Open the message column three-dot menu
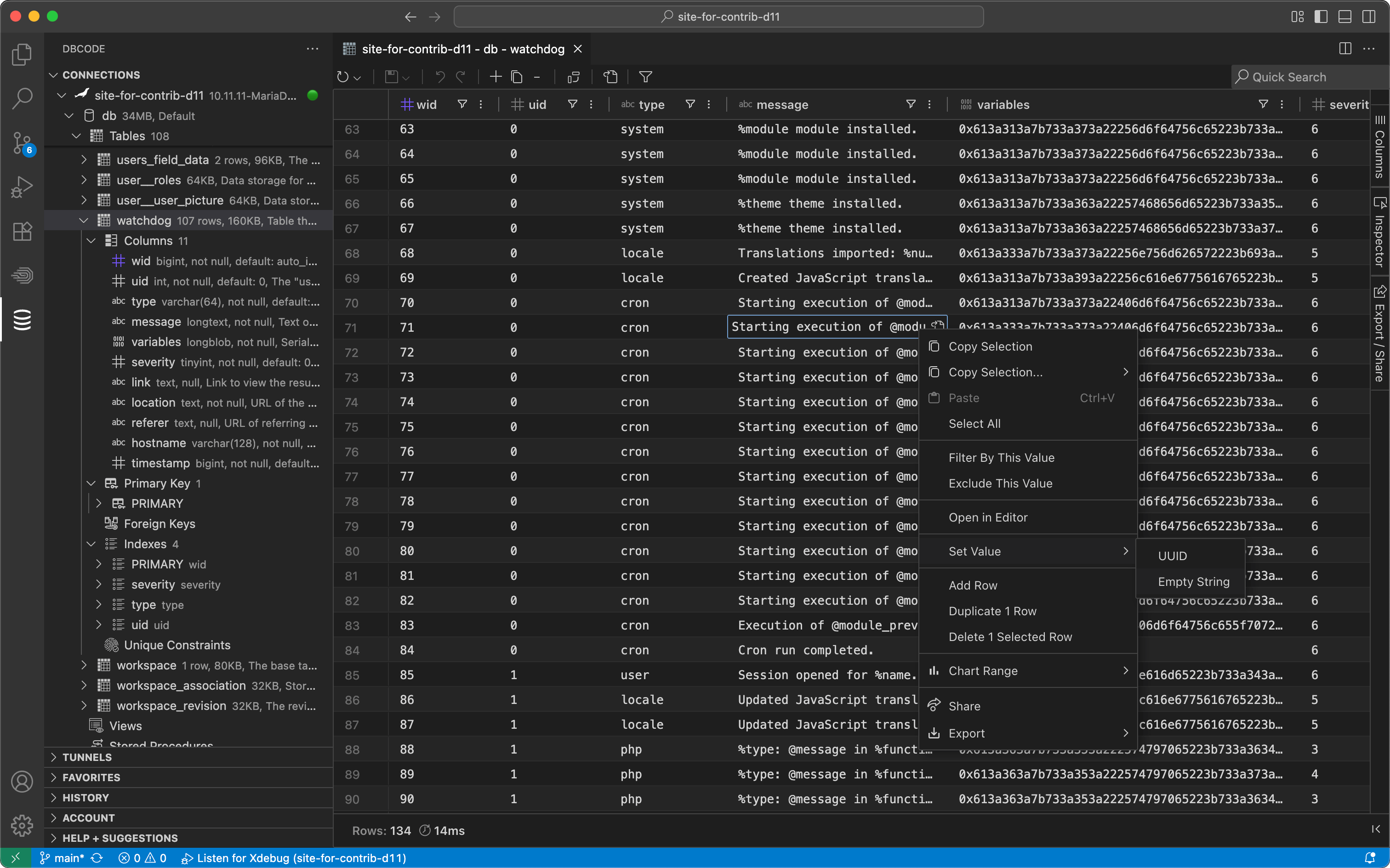Screen dimensions: 1390x868 pyautogui.click(x=929, y=104)
